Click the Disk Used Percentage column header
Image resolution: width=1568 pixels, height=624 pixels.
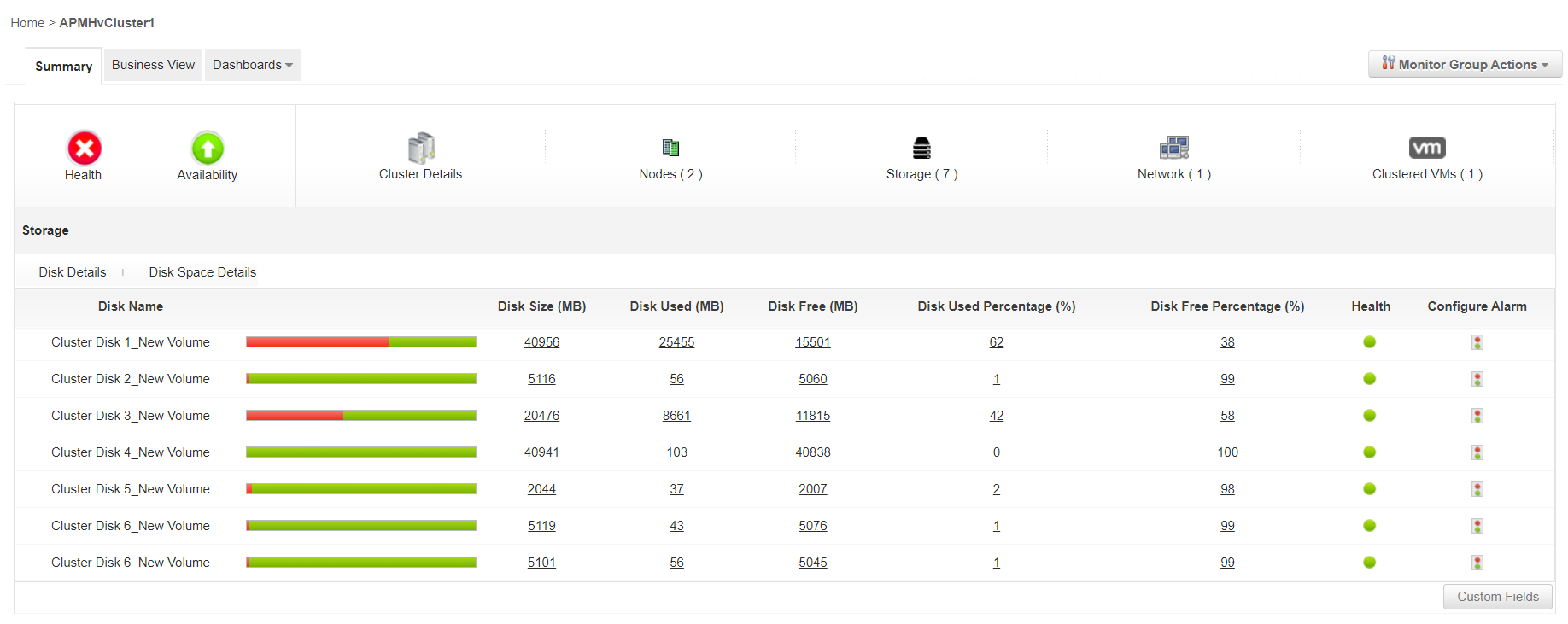pyautogui.click(x=996, y=306)
